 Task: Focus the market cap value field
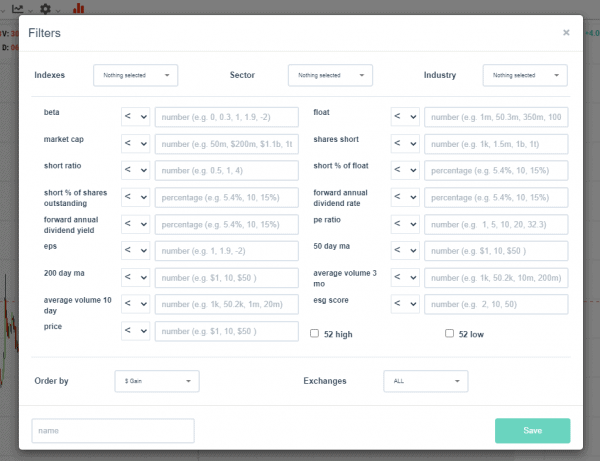click(x=227, y=144)
